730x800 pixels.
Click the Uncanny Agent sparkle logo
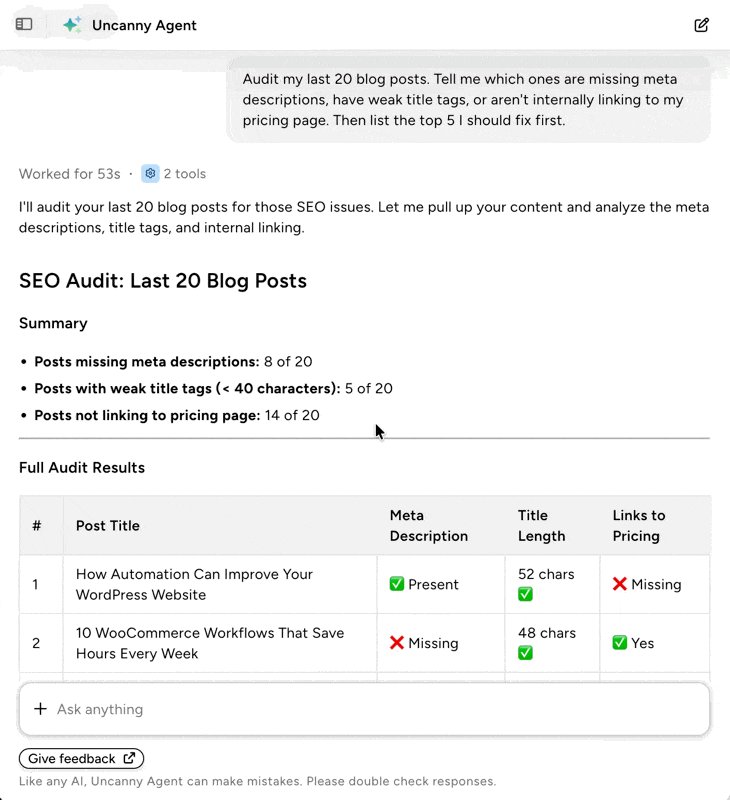tap(72, 24)
